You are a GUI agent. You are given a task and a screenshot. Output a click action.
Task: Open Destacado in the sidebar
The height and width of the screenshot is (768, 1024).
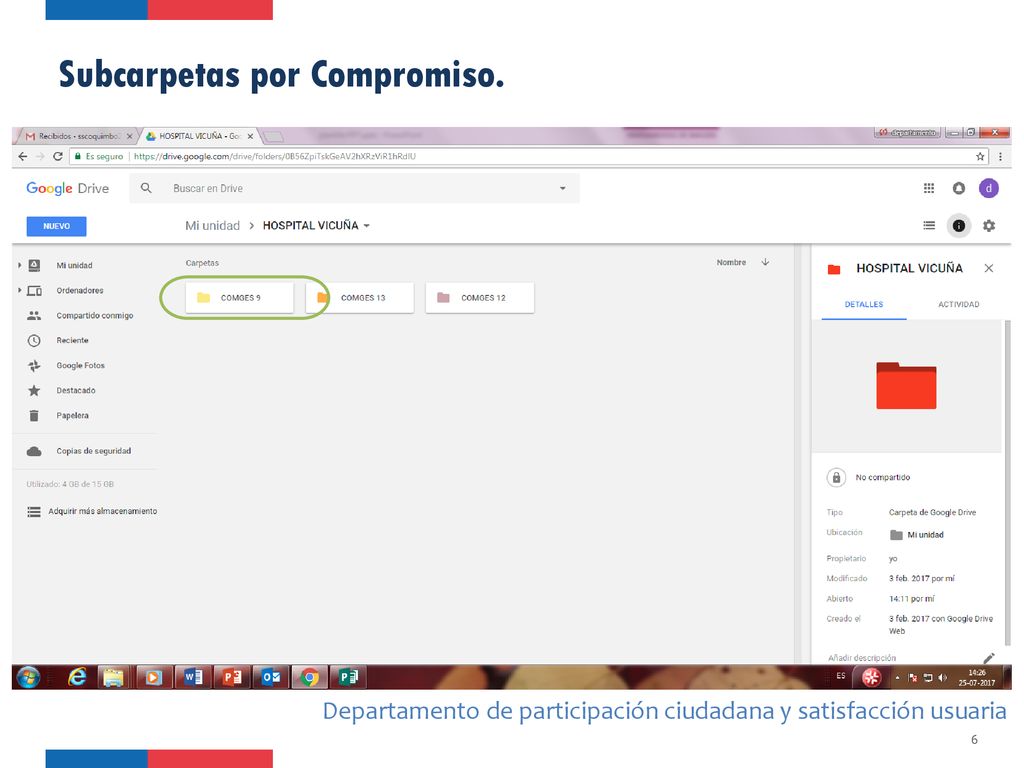click(75, 390)
